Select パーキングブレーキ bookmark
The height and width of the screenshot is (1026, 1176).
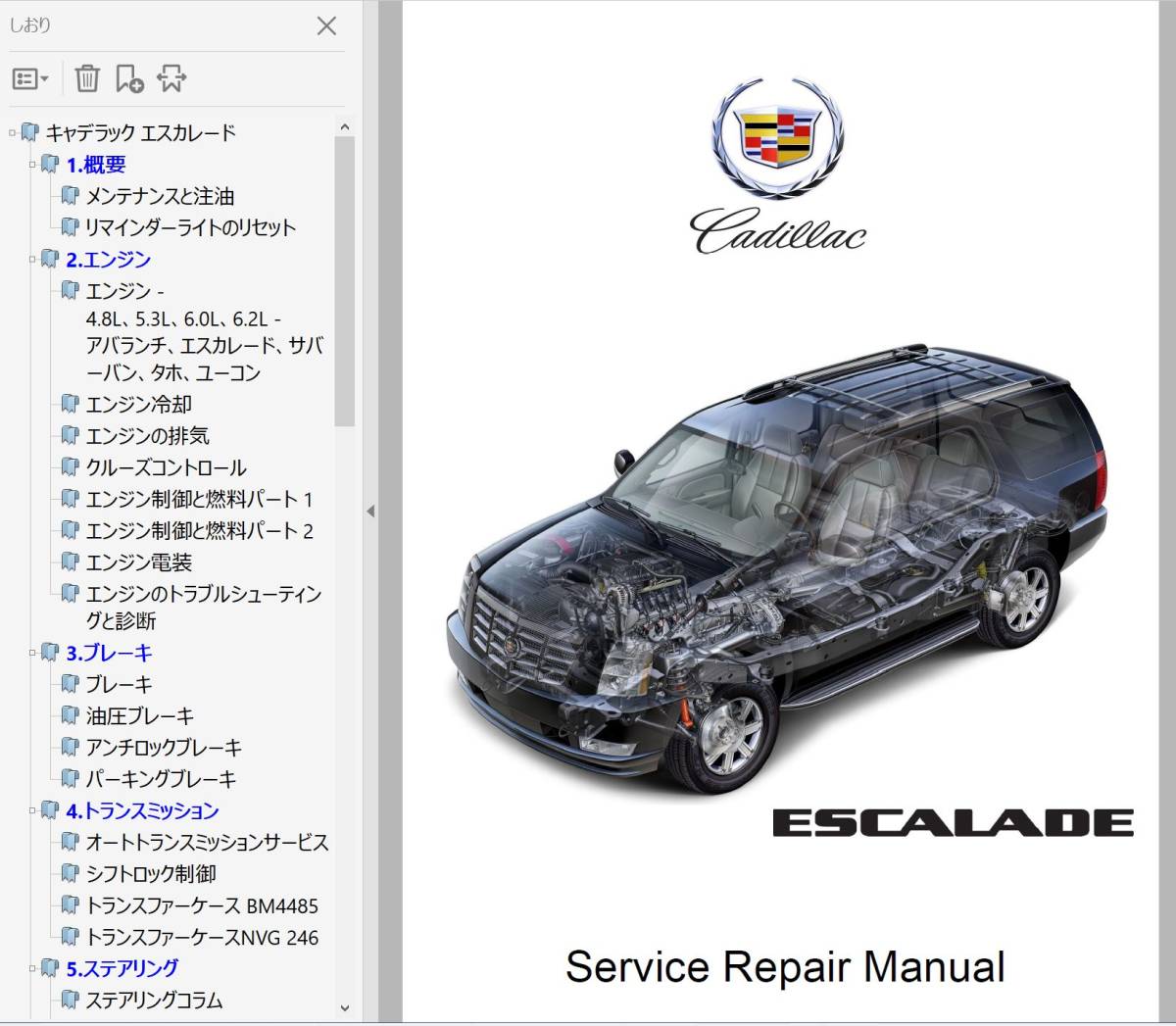[x=162, y=779]
